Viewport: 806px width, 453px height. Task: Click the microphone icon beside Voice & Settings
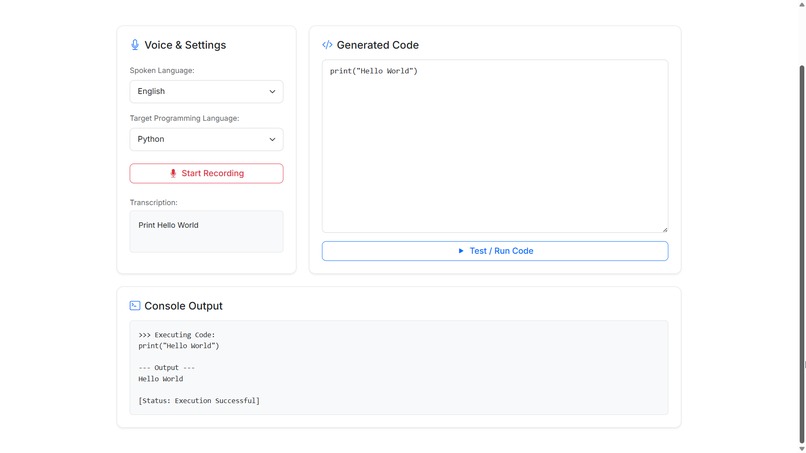(135, 45)
